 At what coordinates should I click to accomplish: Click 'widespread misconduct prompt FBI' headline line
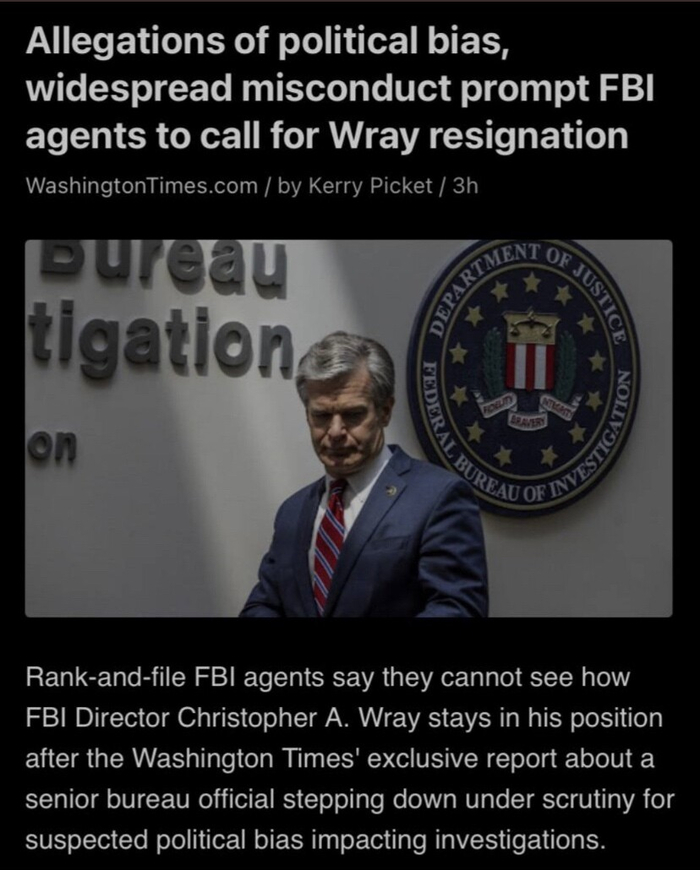tap(339, 89)
